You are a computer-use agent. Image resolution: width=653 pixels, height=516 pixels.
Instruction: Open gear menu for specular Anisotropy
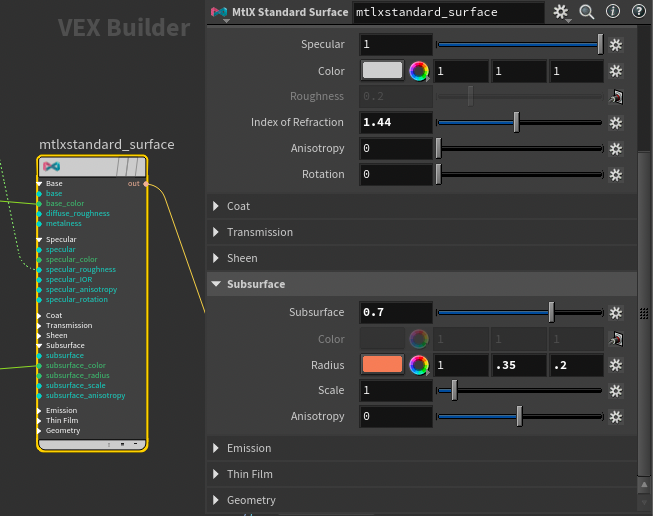[616, 149]
